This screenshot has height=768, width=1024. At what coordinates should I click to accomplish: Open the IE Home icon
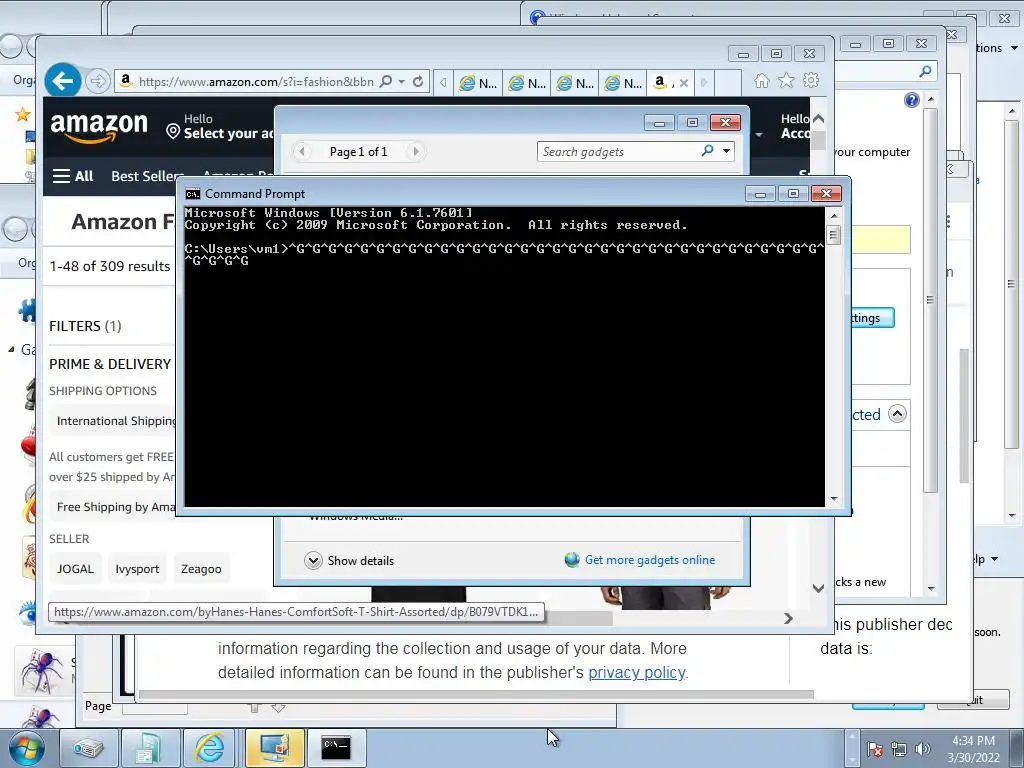(761, 80)
